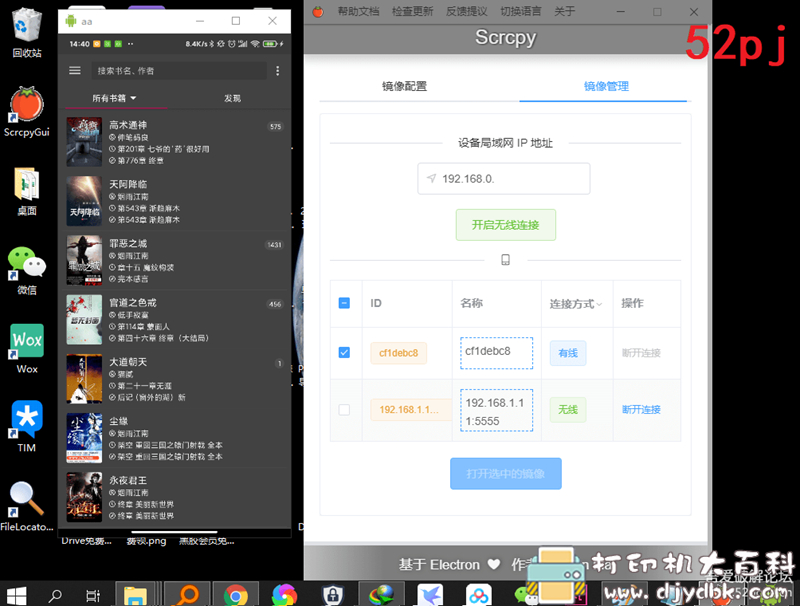Click the orange 192.168.1.1... ID tag
The image size is (800, 606).
click(x=409, y=410)
